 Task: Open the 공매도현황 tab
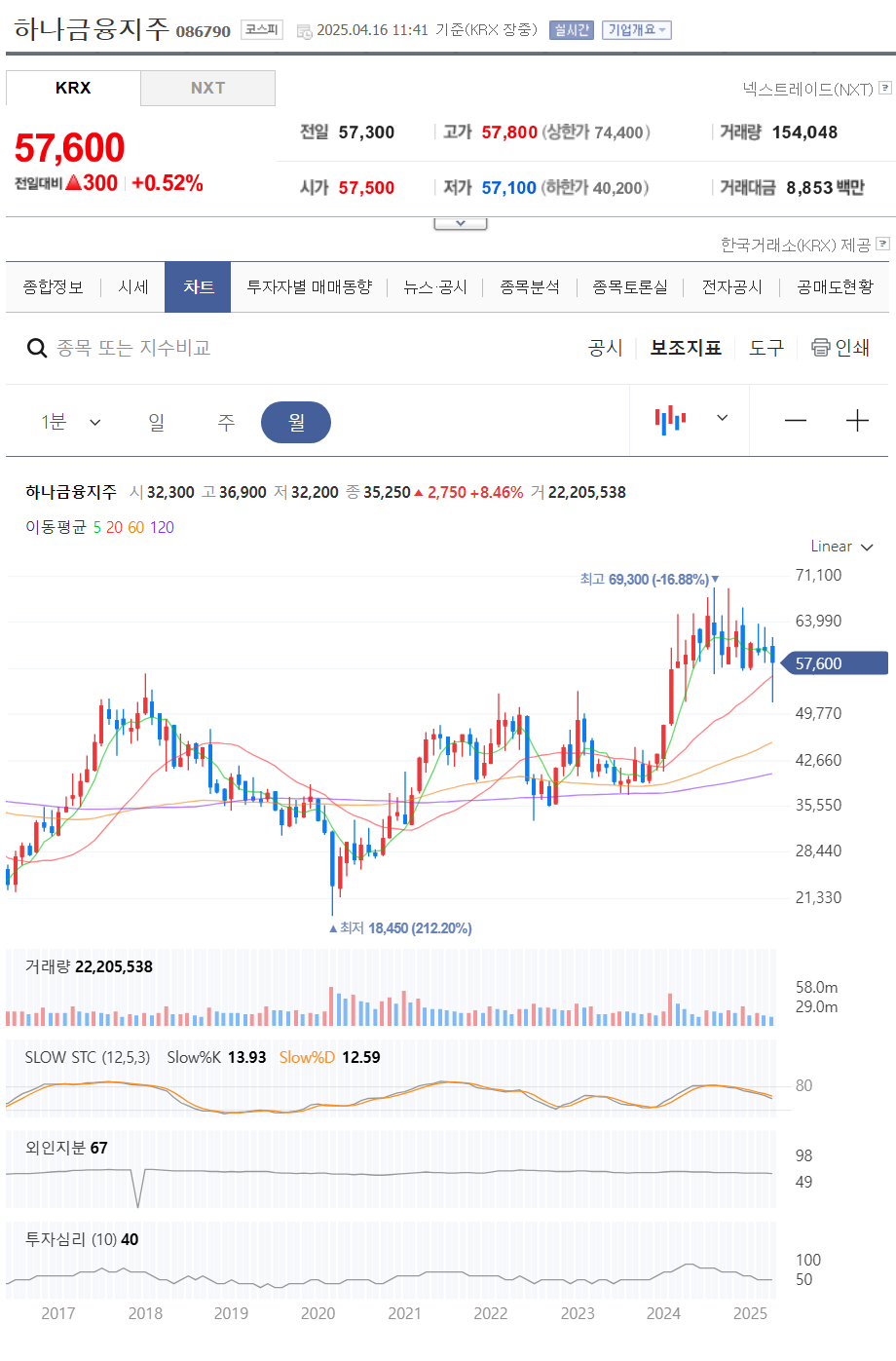click(x=835, y=287)
